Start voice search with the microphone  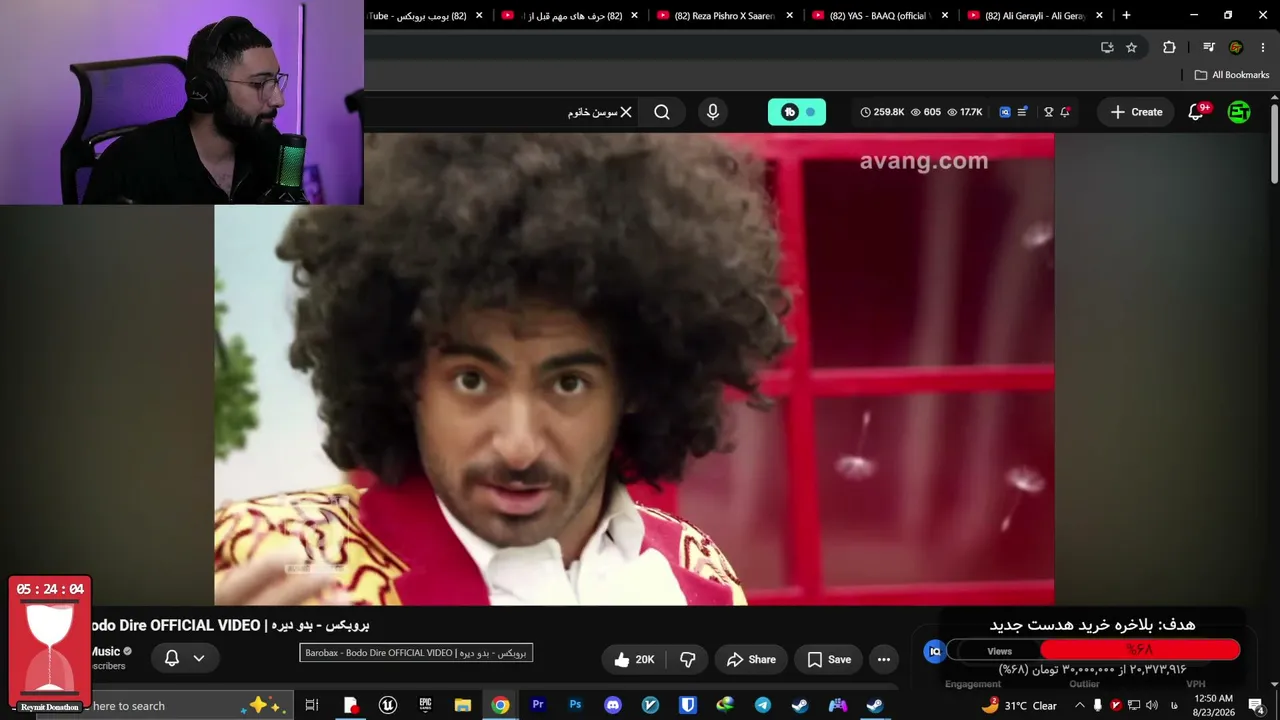pyautogui.click(x=713, y=112)
